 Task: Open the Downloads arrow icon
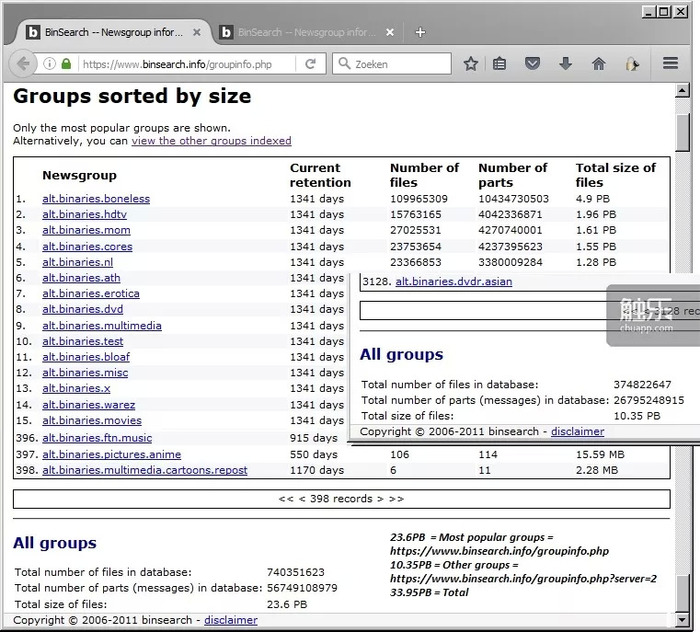565,64
